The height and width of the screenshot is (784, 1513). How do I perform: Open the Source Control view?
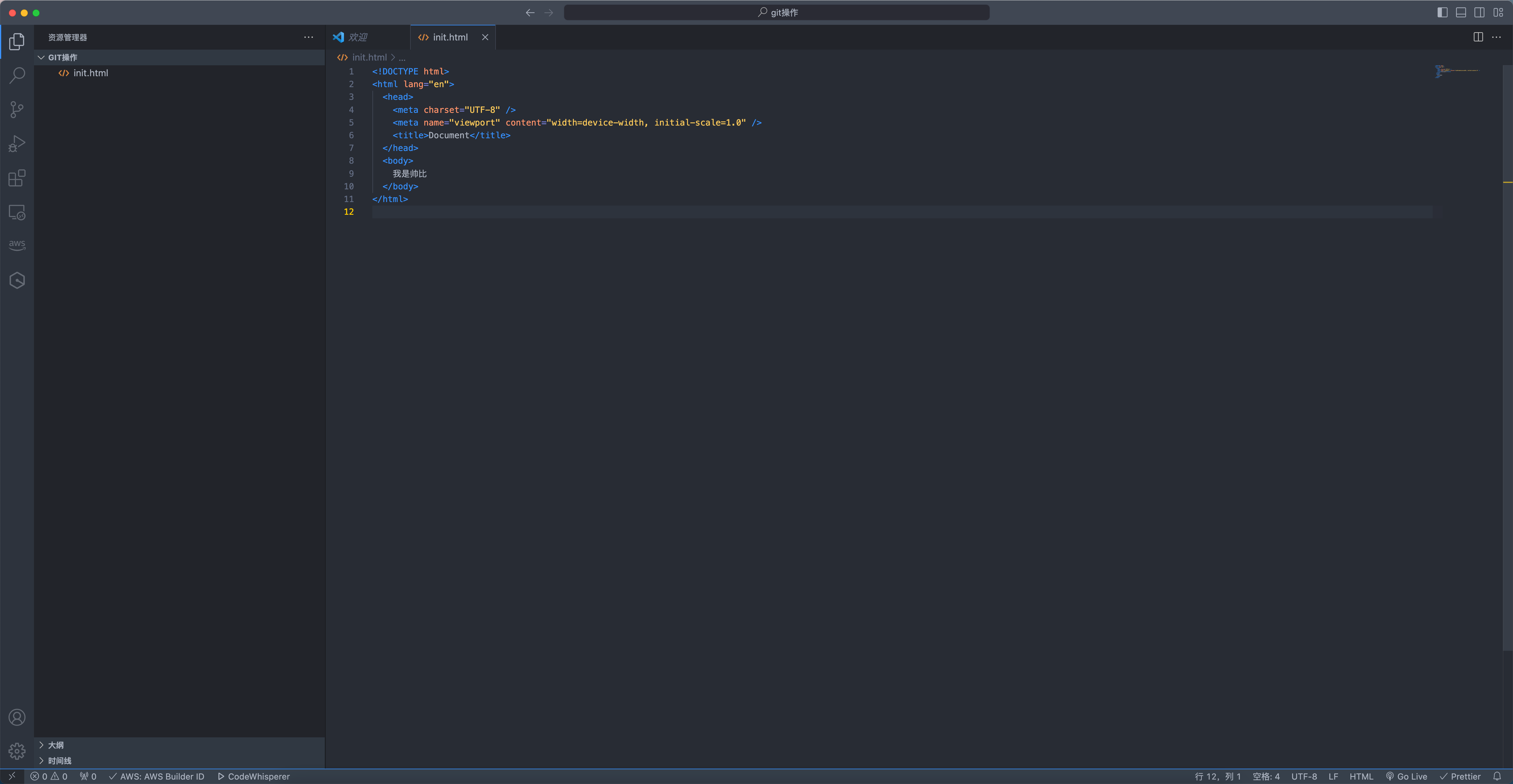click(17, 109)
